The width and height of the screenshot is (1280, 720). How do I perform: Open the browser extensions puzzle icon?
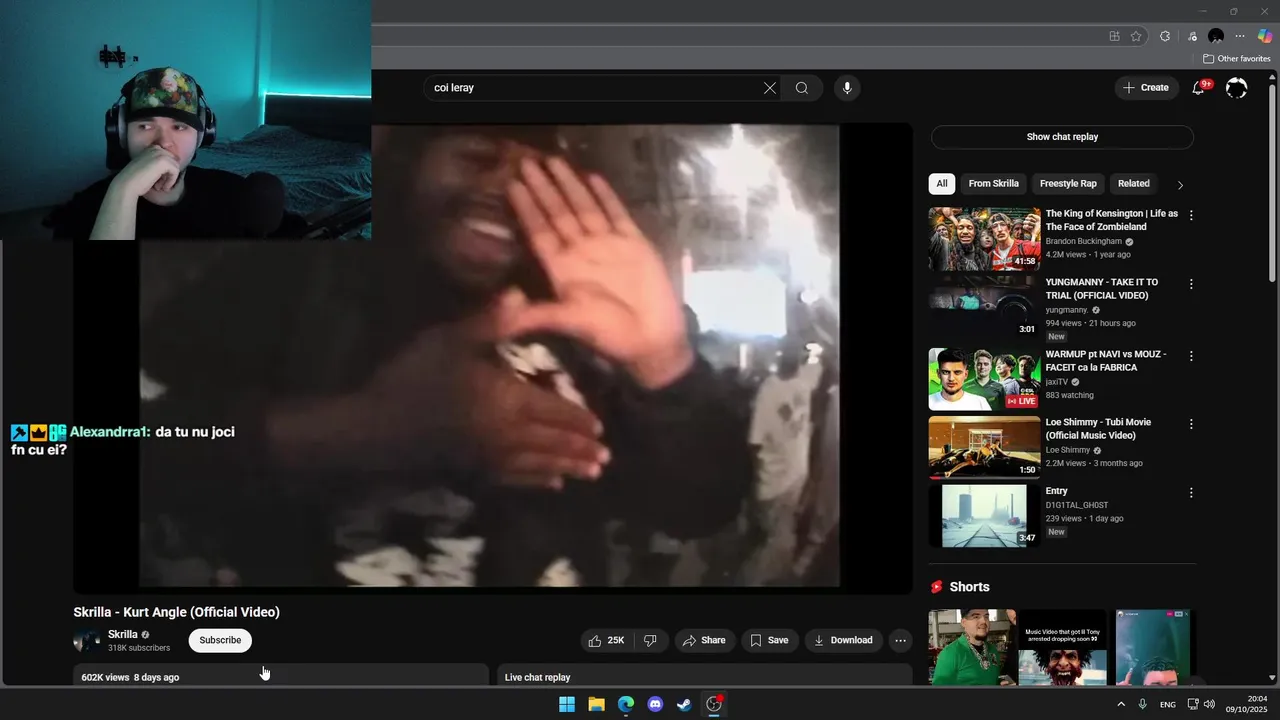click(1165, 36)
